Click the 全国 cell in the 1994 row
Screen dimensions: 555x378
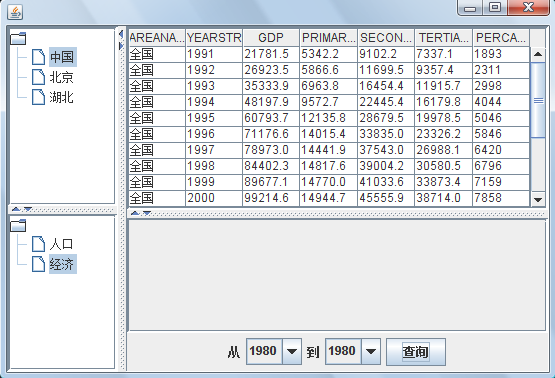[157, 102]
